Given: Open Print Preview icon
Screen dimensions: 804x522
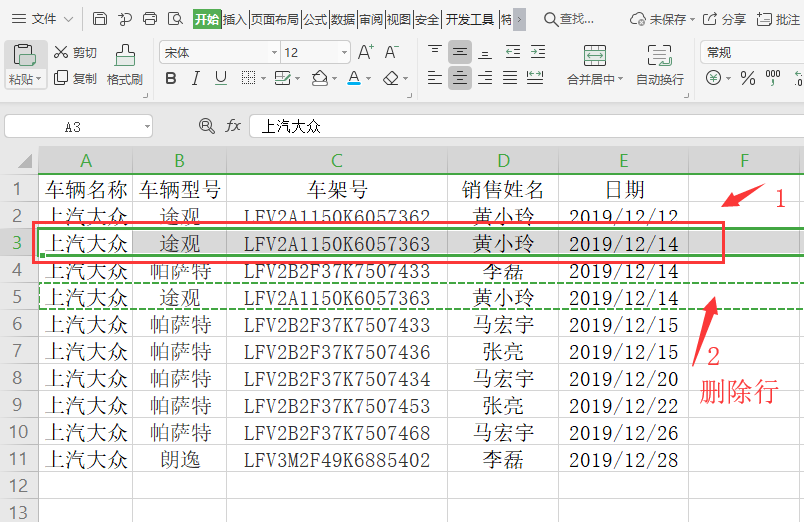Looking at the screenshot, I should point(175,19).
